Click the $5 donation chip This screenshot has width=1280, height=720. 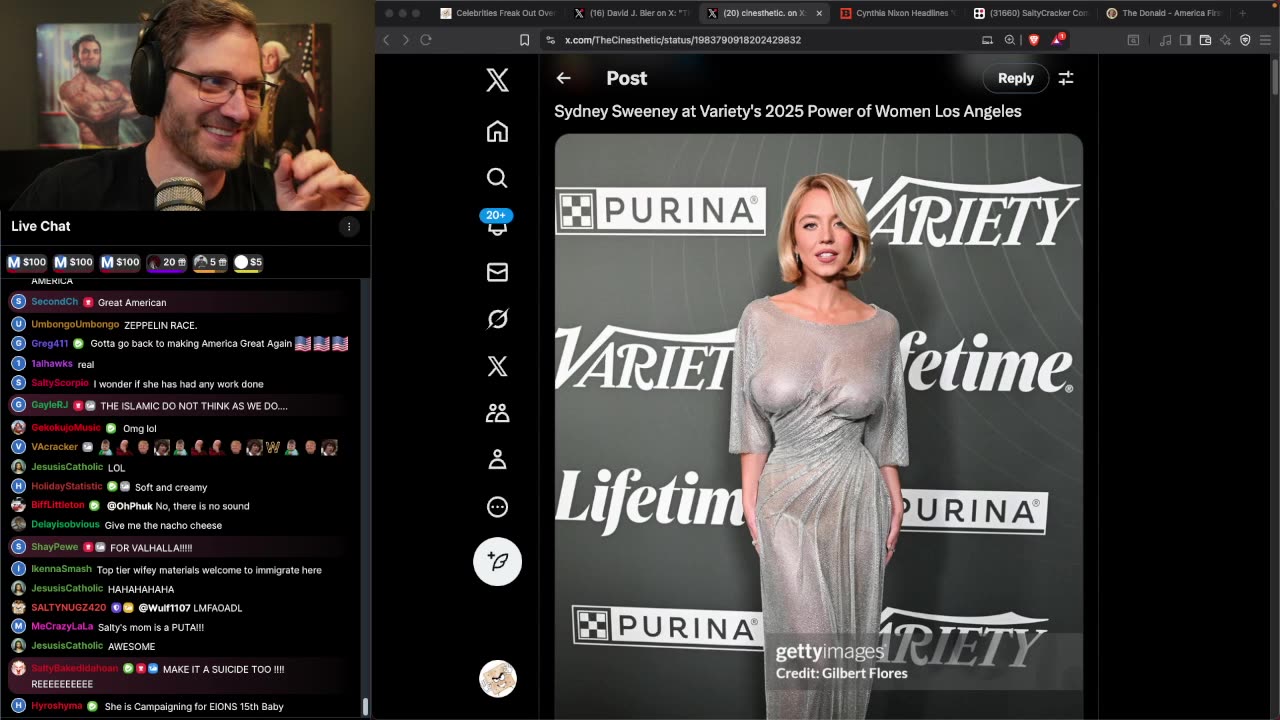tap(248, 262)
